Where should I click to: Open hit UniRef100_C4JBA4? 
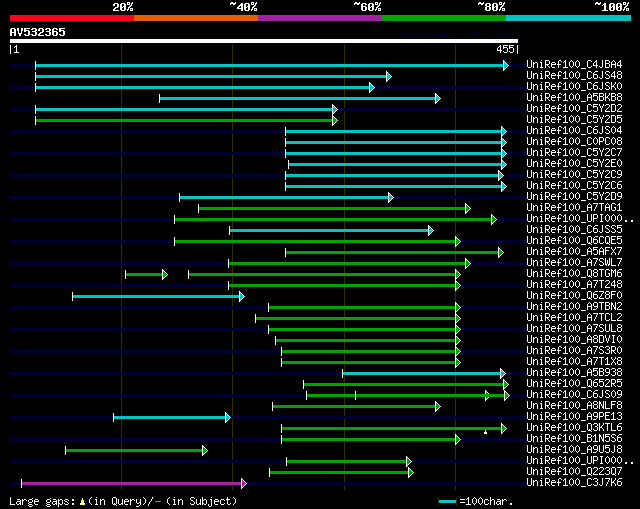click(x=574, y=64)
